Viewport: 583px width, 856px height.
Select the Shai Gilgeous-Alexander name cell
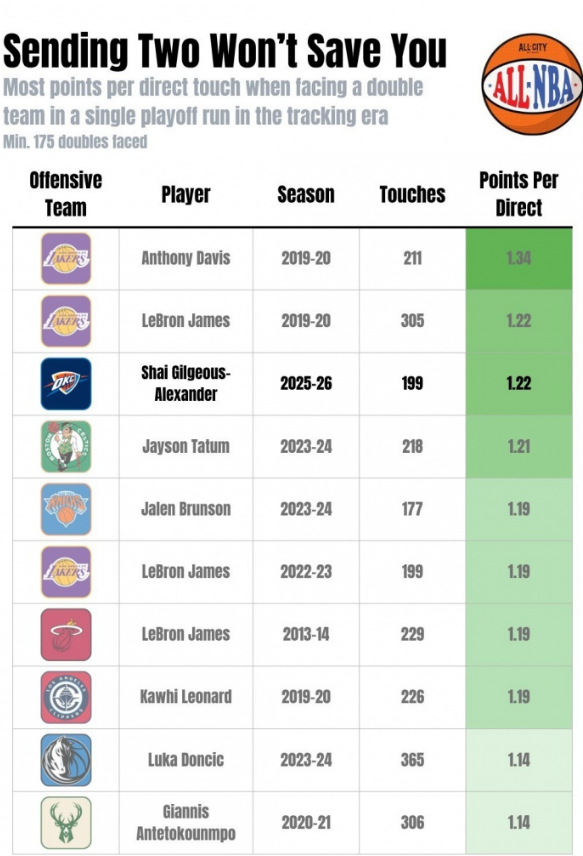coord(186,384)
